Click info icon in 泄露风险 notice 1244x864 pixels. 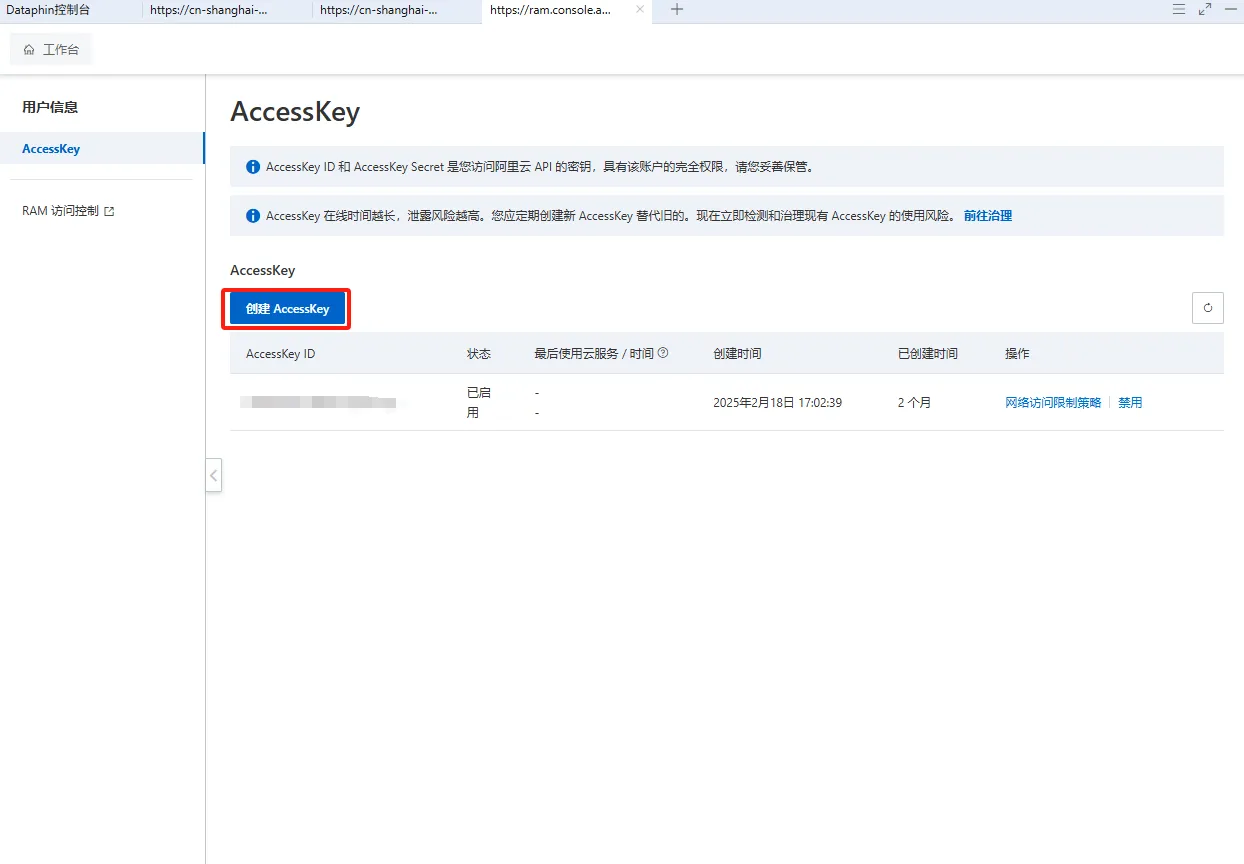(253, 215)
